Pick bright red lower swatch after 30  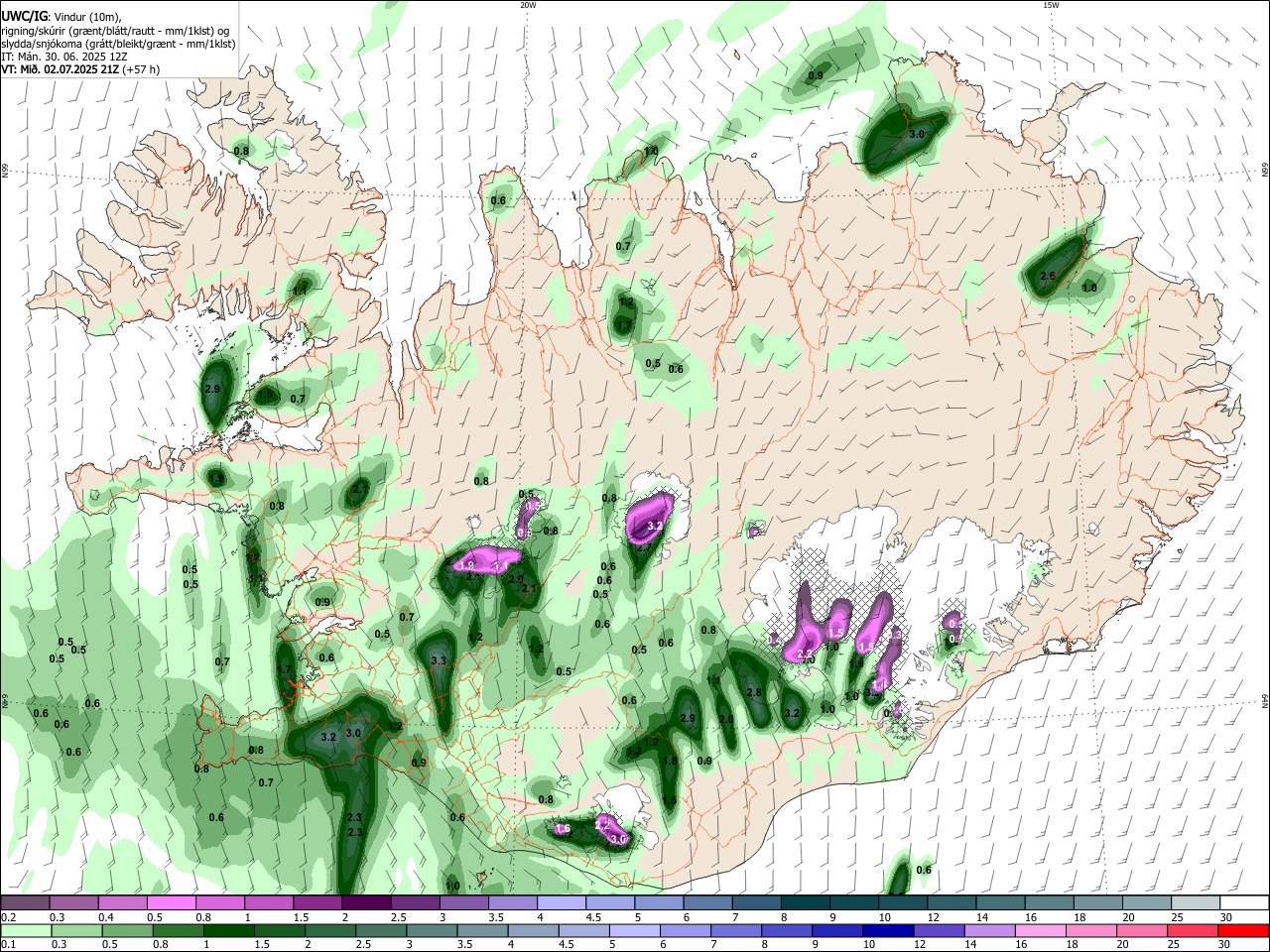point(1242,930)
